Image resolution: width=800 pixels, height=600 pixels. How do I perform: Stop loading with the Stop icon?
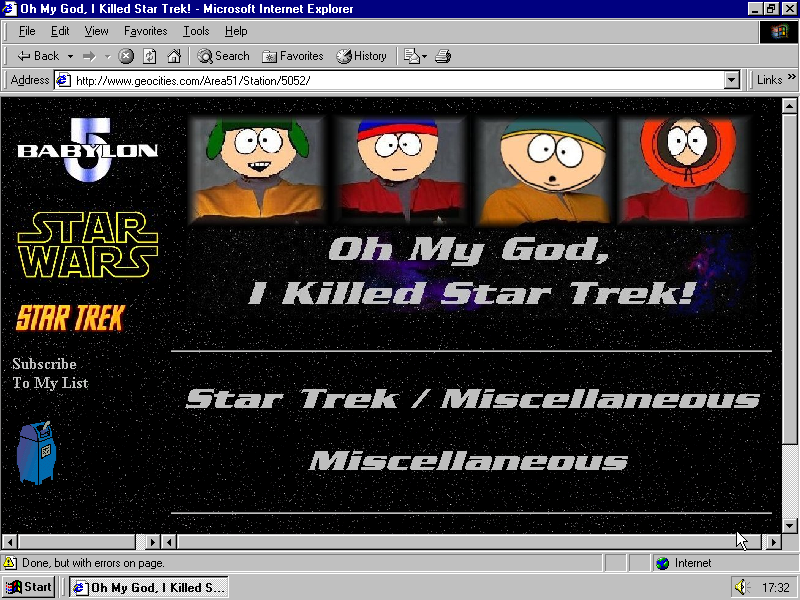[126, 56]
